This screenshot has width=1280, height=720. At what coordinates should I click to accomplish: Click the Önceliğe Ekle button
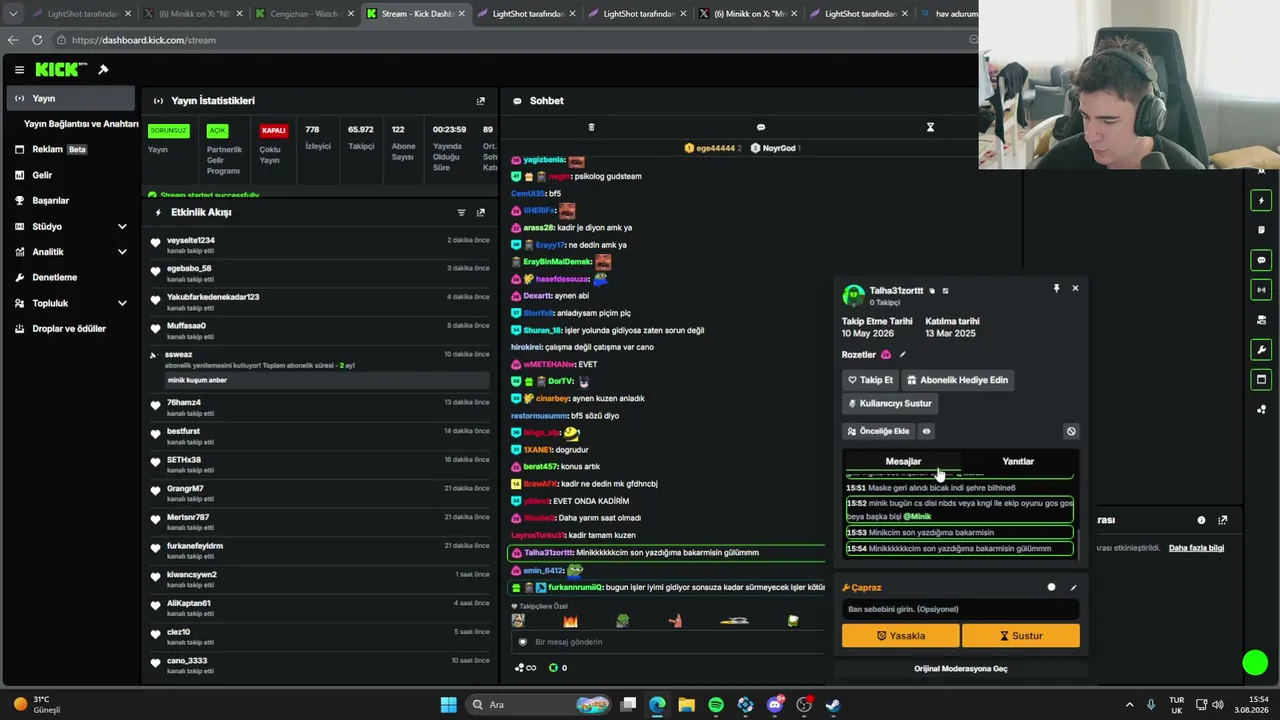coord(877,431)
